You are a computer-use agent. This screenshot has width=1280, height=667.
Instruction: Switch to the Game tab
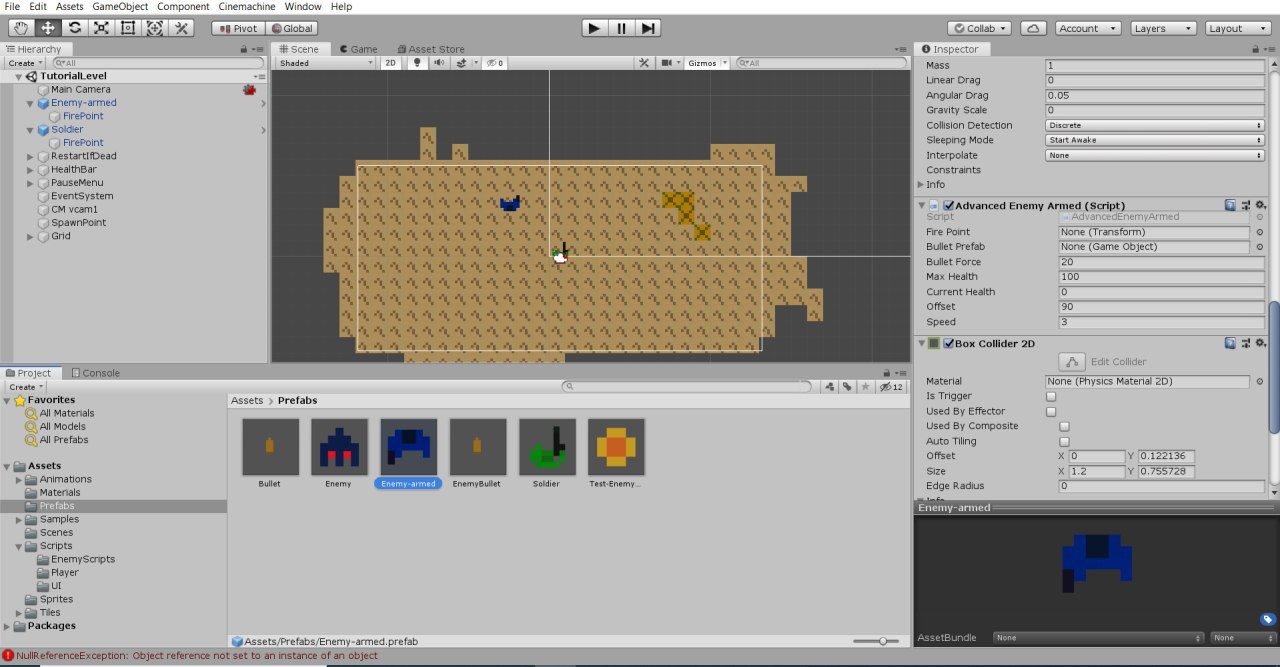(x=358, y=49)
